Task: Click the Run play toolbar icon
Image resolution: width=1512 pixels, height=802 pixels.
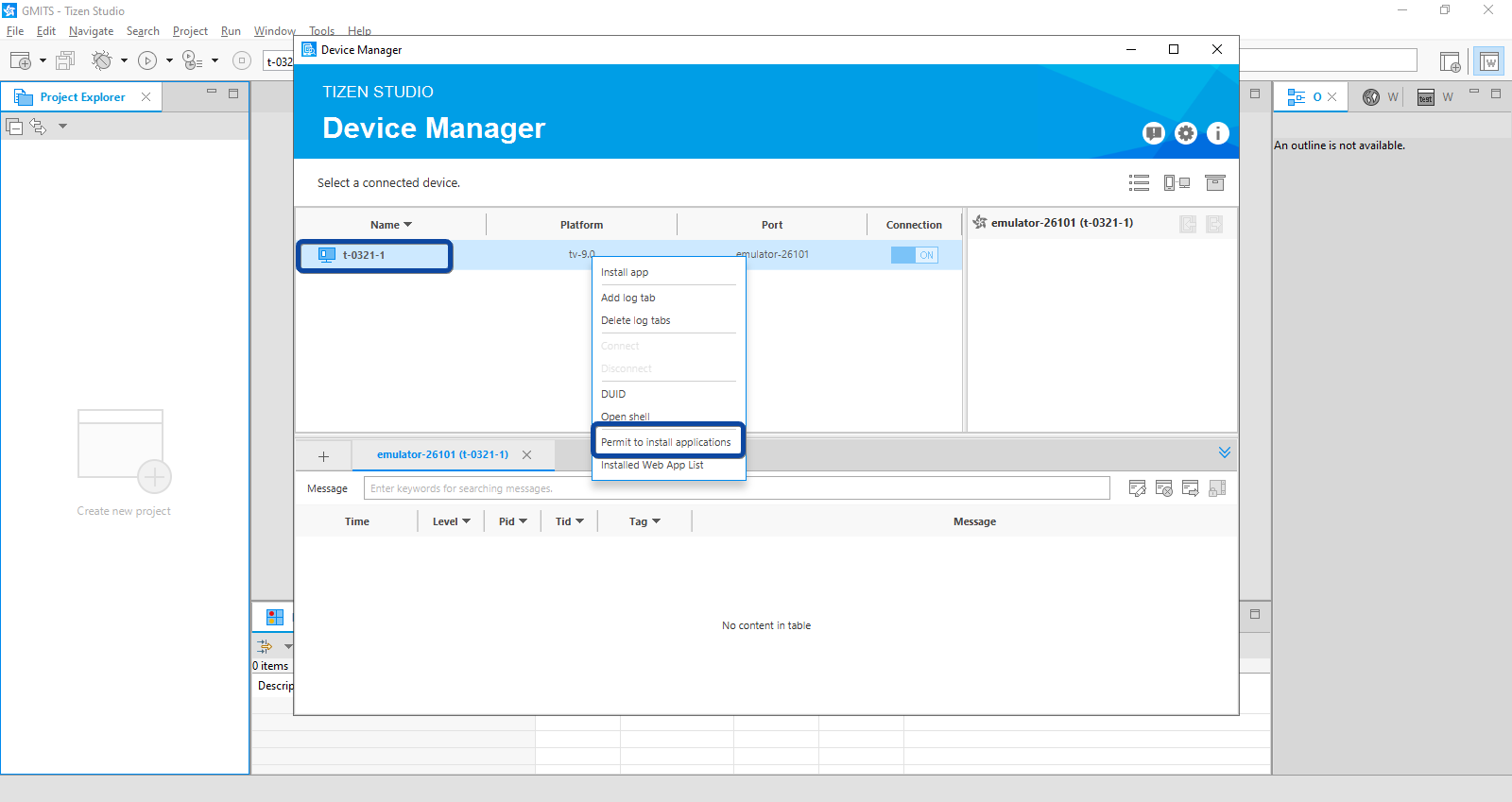Action: (147, 60)
